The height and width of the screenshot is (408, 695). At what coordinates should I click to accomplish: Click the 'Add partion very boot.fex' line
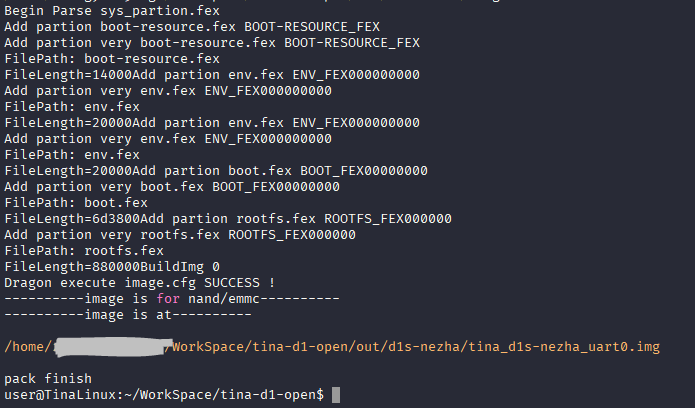pyautogui.click(x=171, y=187)
